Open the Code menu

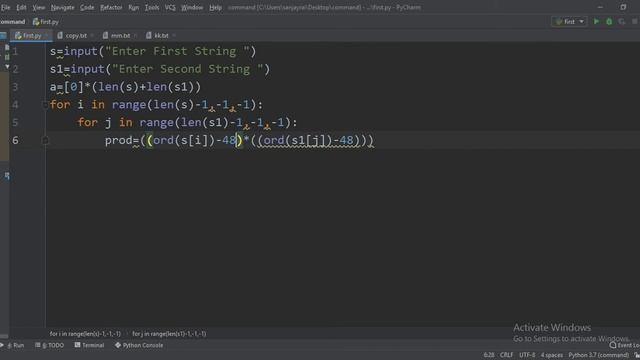[x=87, y=7]
